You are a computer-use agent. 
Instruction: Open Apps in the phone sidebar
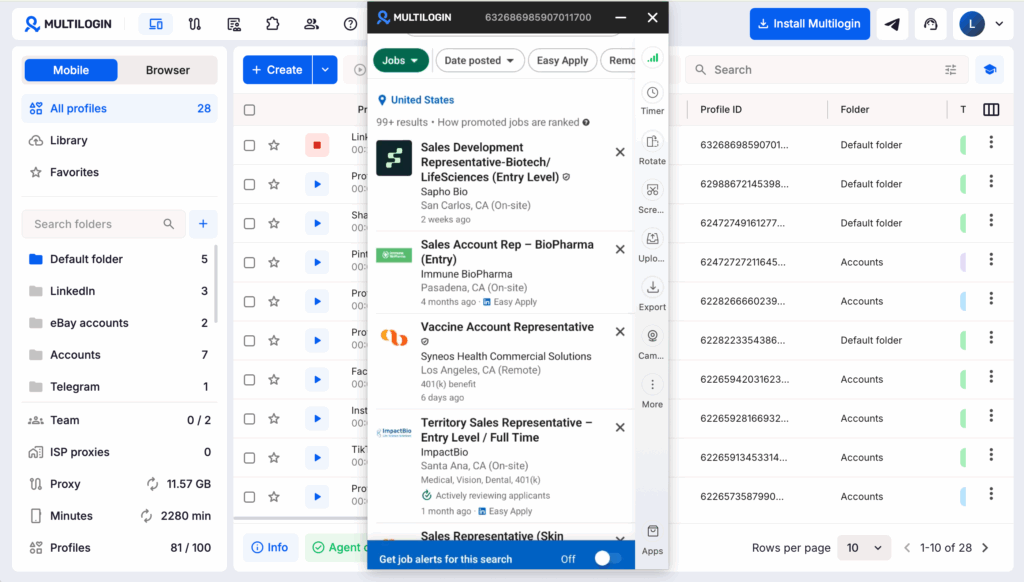(x=652, y=540)
